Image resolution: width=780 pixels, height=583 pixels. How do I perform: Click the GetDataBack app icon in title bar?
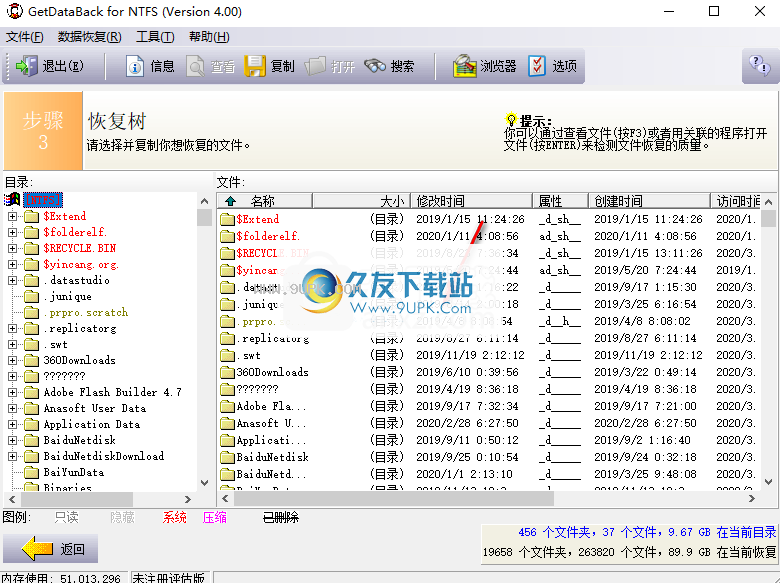click(x=14, y=11)
